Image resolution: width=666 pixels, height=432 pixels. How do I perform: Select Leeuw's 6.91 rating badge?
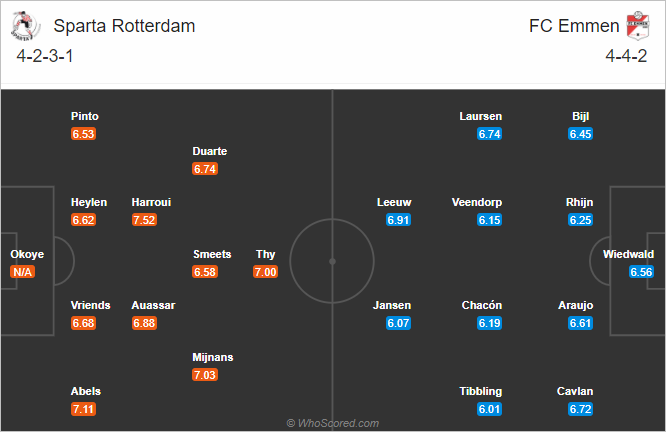point(398,220)
